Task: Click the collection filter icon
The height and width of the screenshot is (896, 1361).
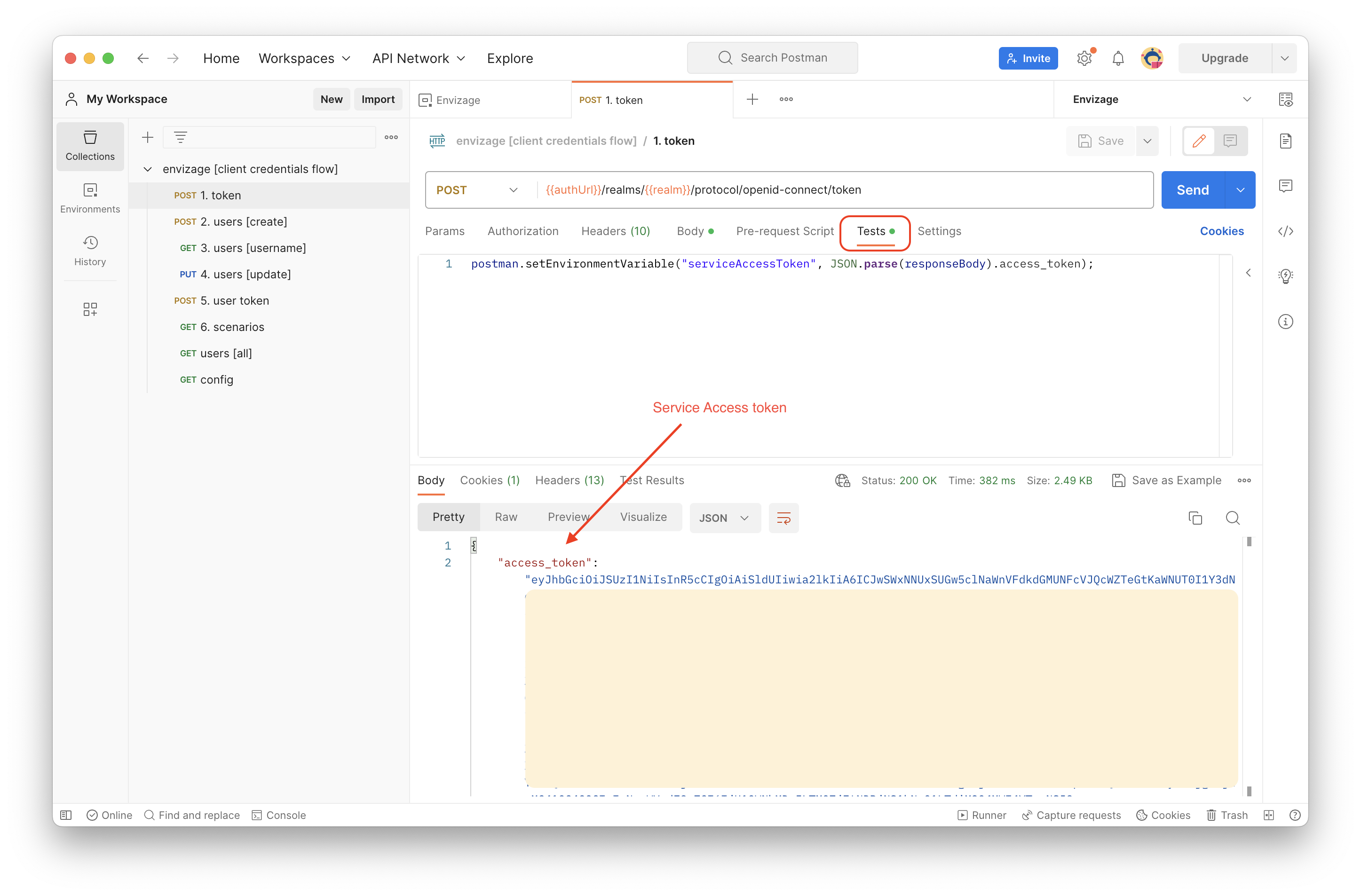Action: (x=180, y=137)
